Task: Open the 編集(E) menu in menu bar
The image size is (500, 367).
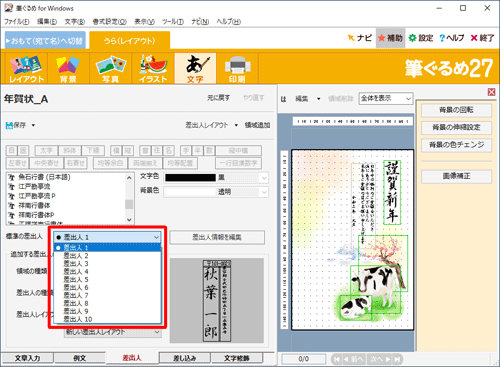Action: (x=47, y=22)
